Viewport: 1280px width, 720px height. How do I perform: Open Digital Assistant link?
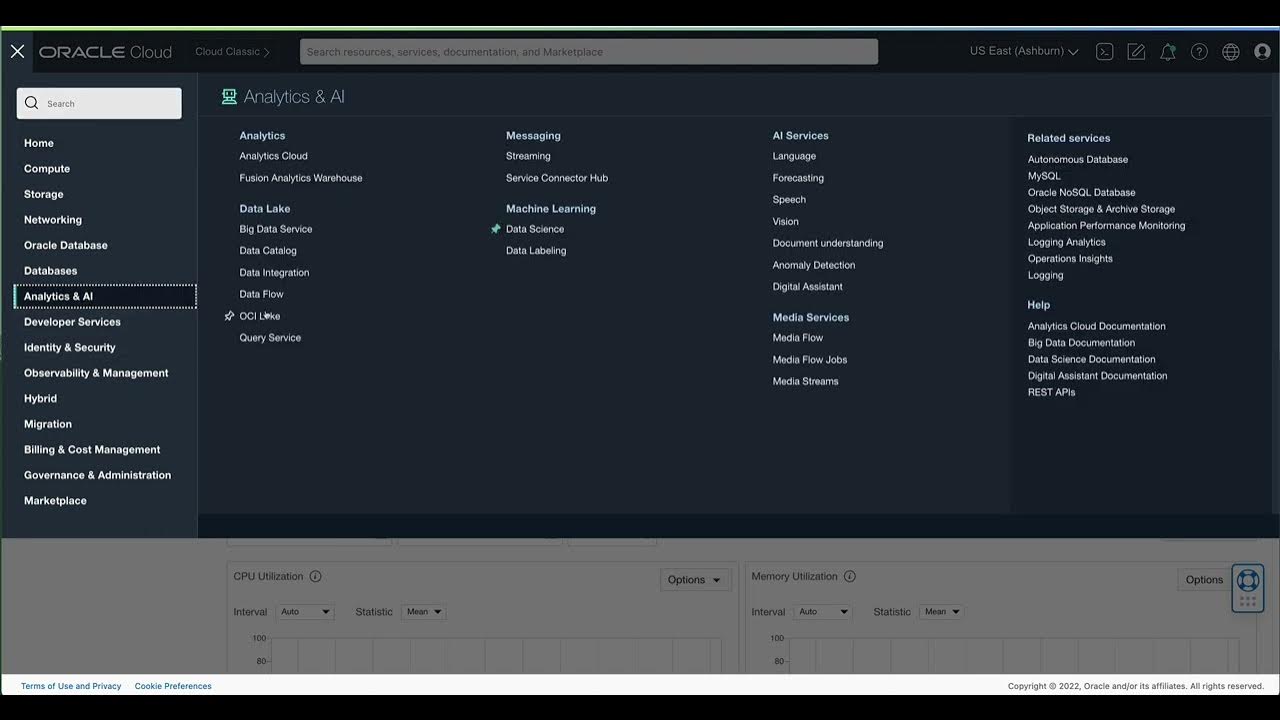click(807, 287)
